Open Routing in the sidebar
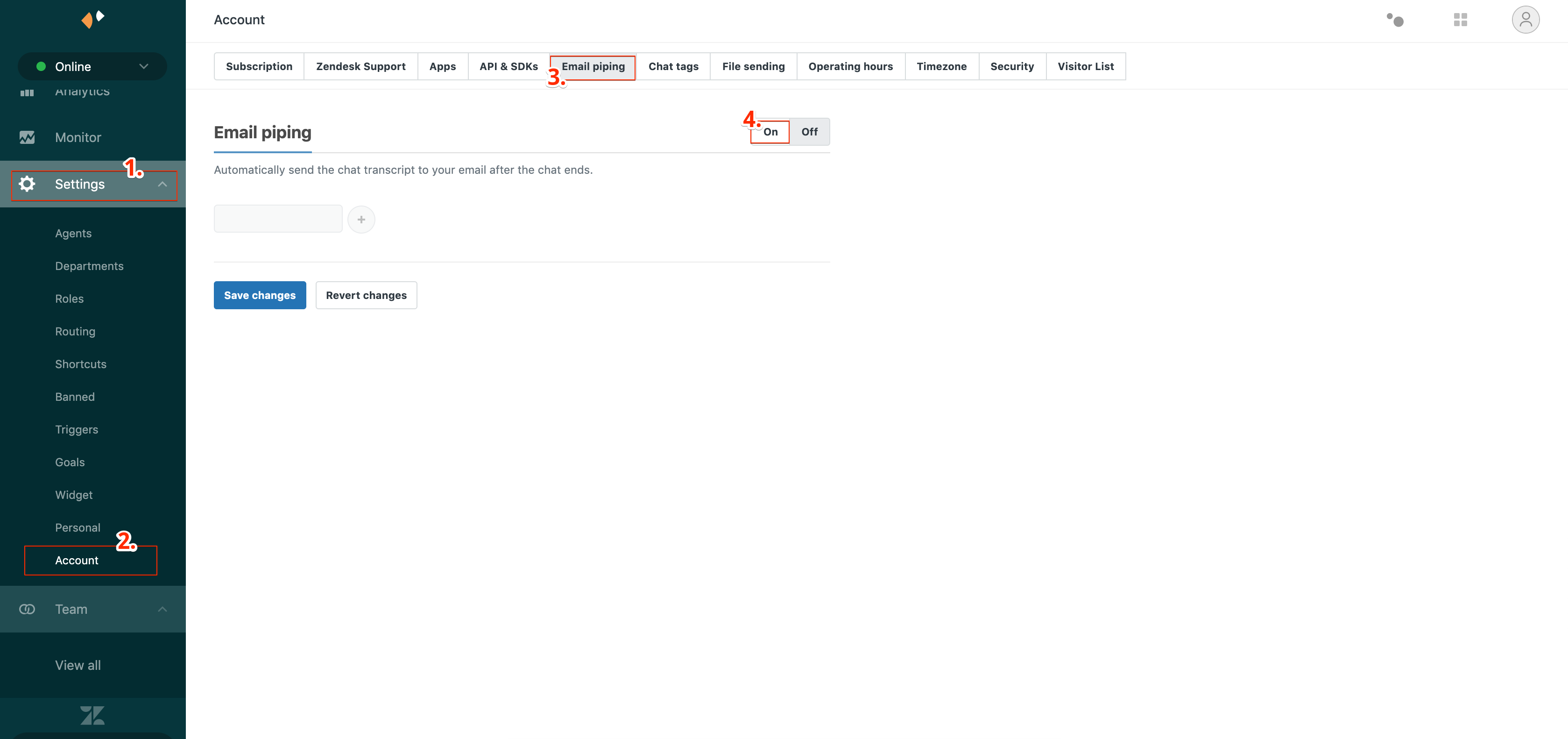This screenshot has height=739, width=1568. (x=76, y=332)
